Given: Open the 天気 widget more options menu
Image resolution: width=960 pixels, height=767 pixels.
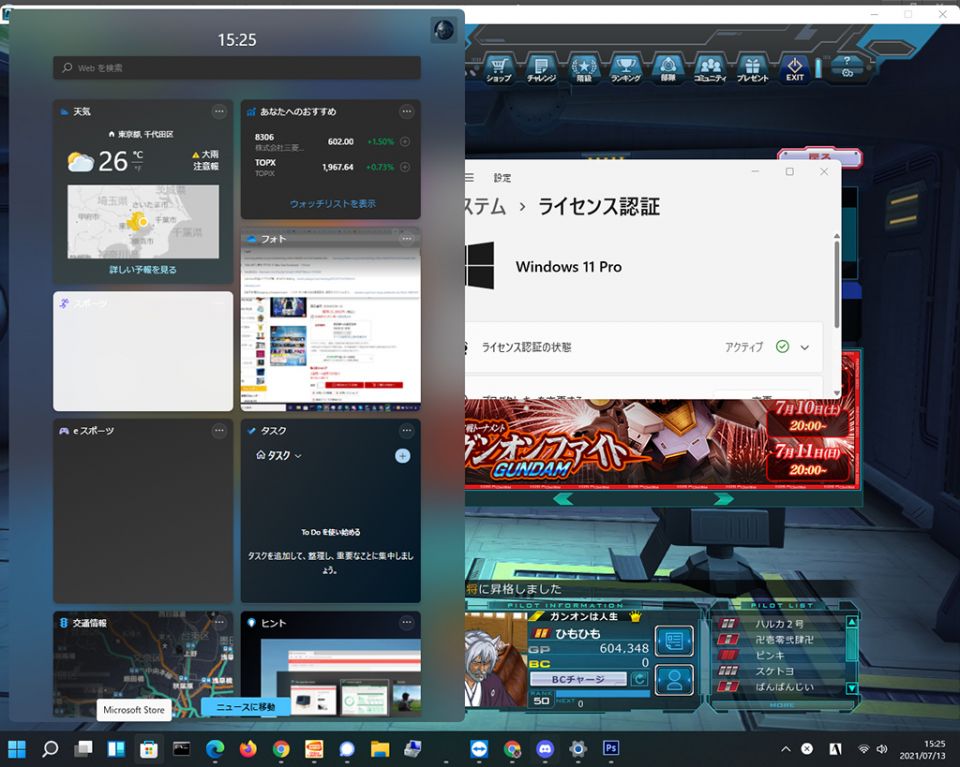Looking at the screenshot, I should pyautogui.click(x=219, y=112).
